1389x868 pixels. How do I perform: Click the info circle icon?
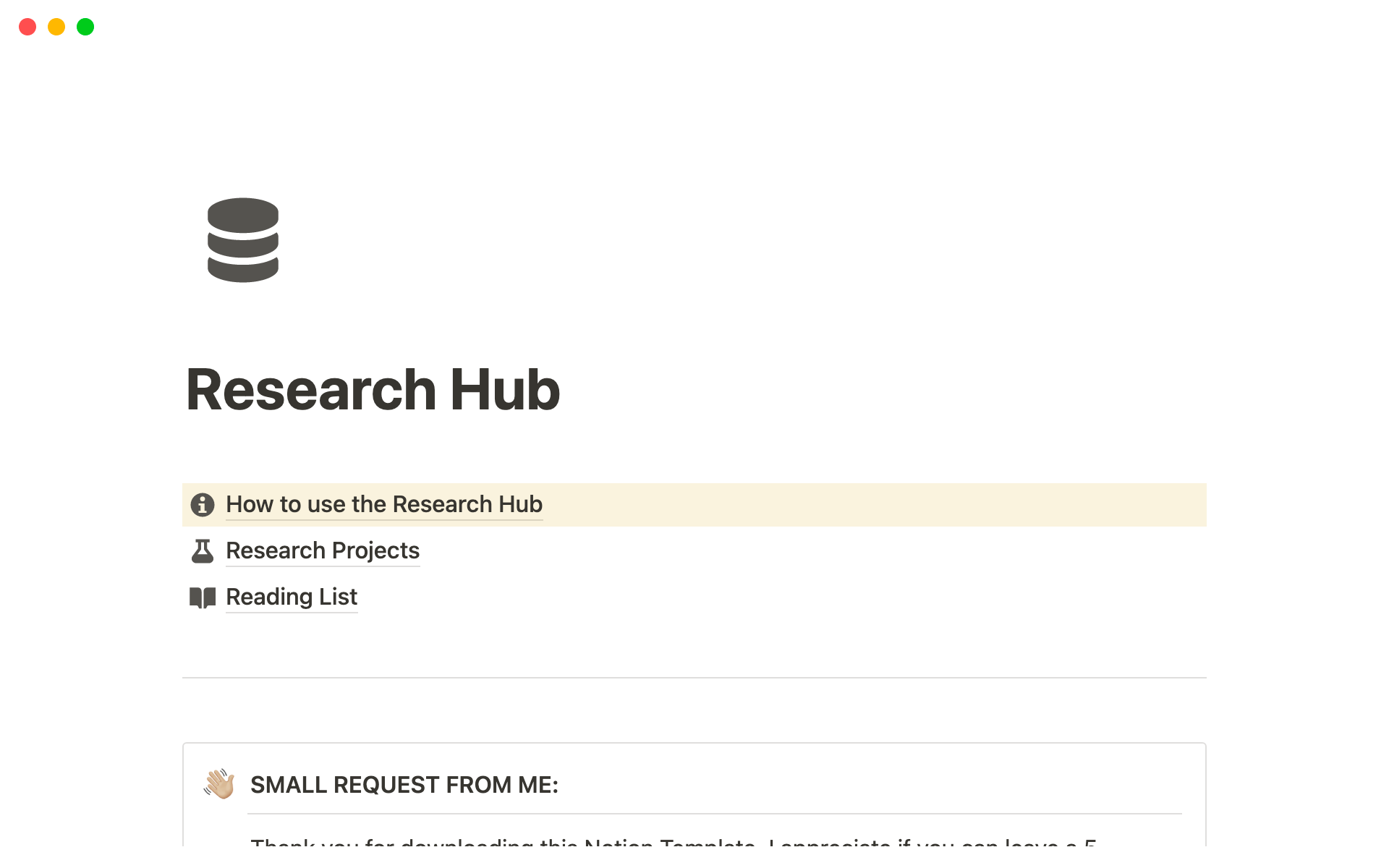203,504
